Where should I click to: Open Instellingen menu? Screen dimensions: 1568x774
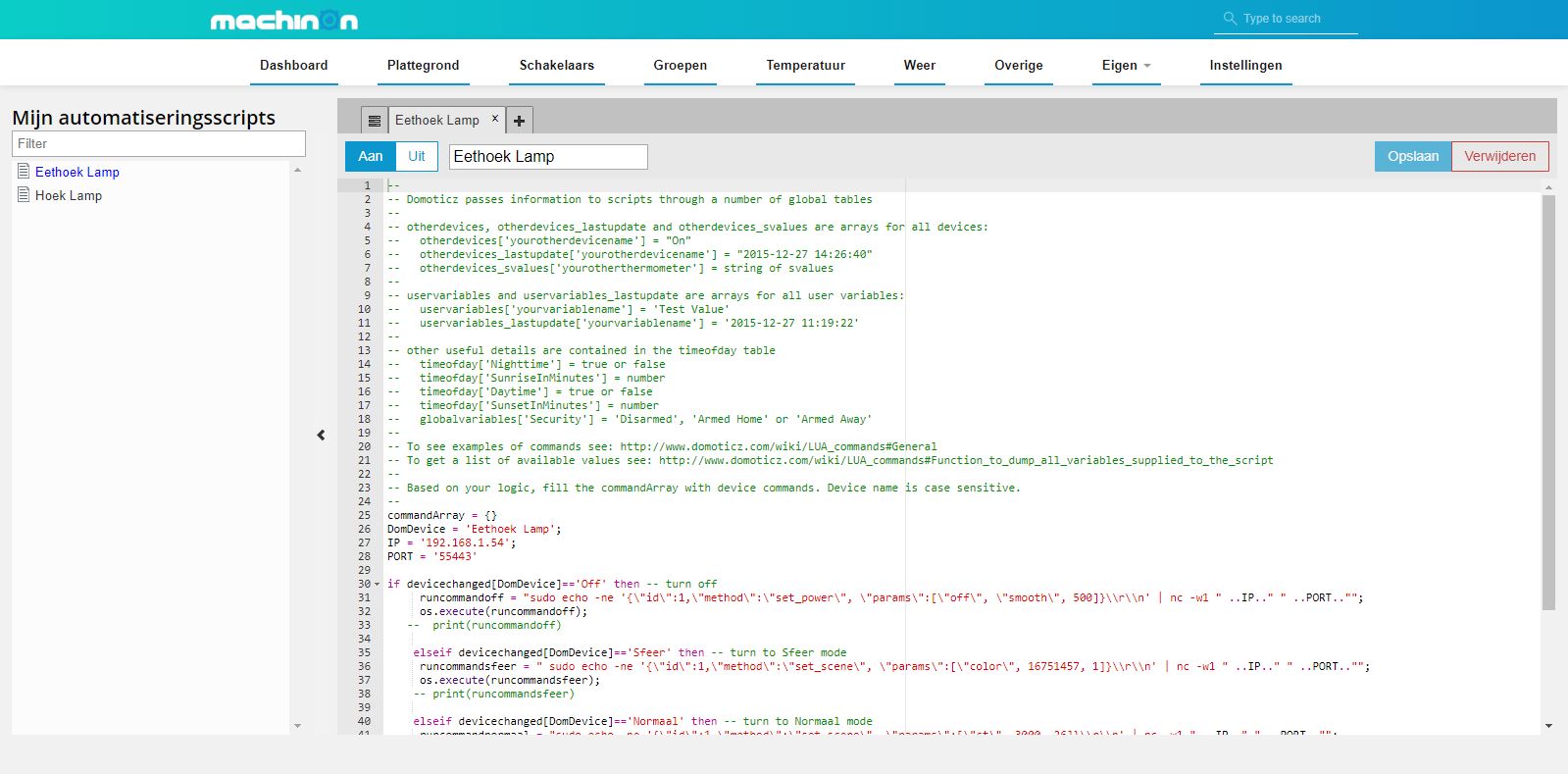pyautogui.click(x=1245, y=65)
